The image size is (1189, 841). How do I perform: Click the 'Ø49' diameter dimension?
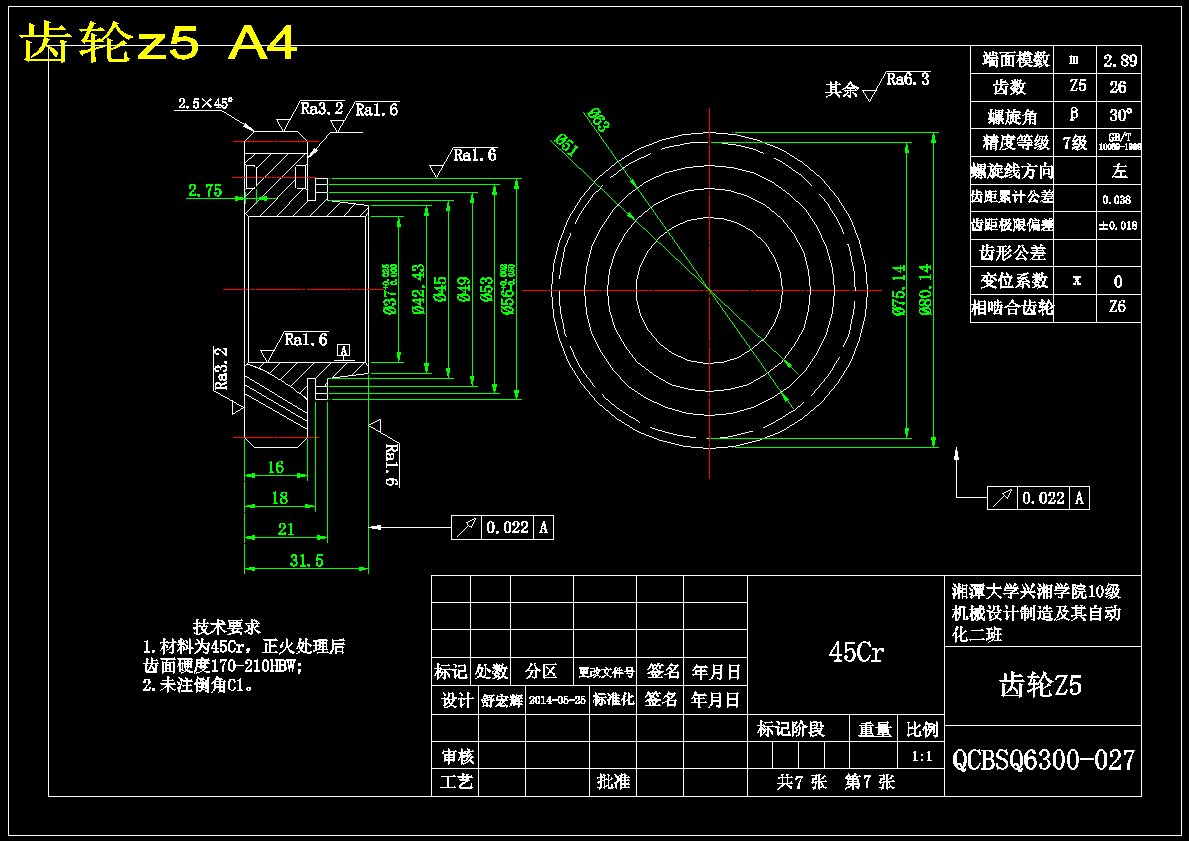[x=464, y=290]
